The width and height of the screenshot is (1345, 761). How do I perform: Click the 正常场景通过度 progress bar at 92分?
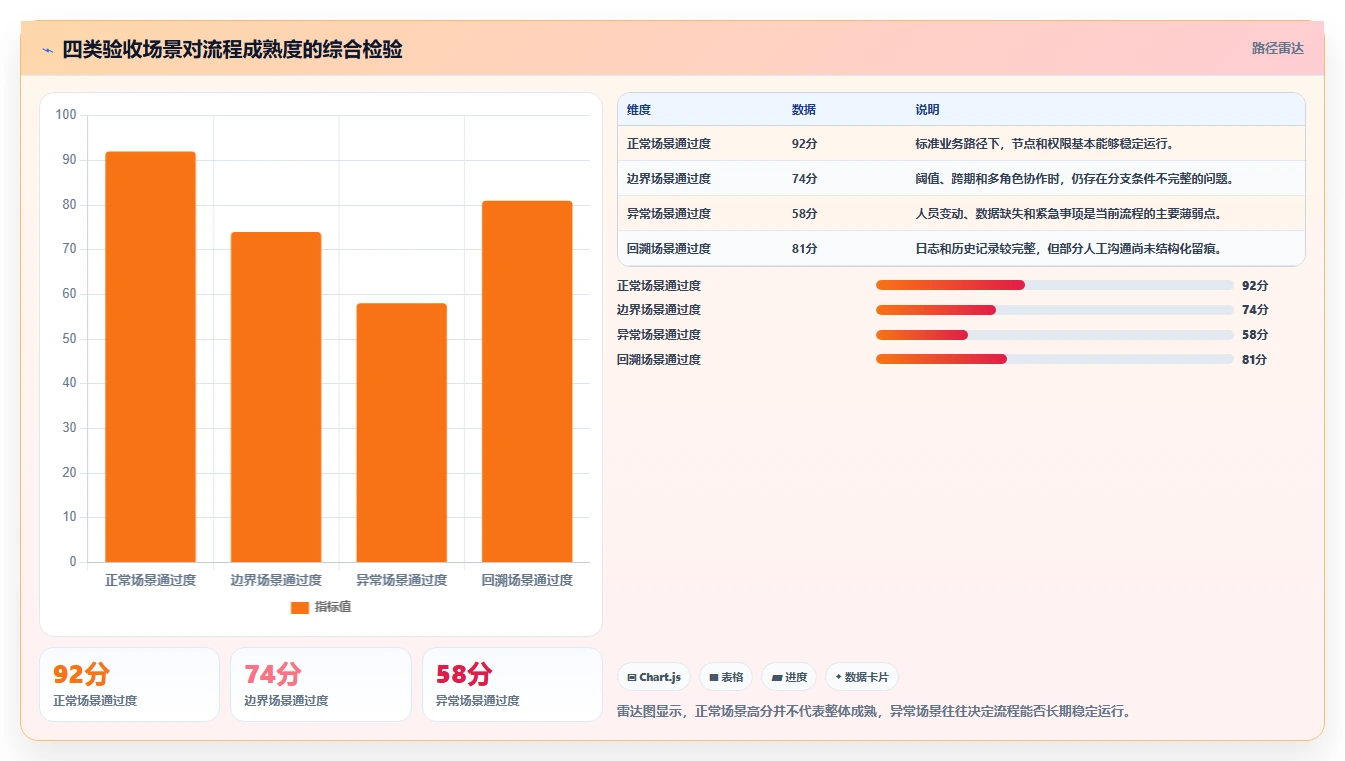click(x=1055, y=285)
